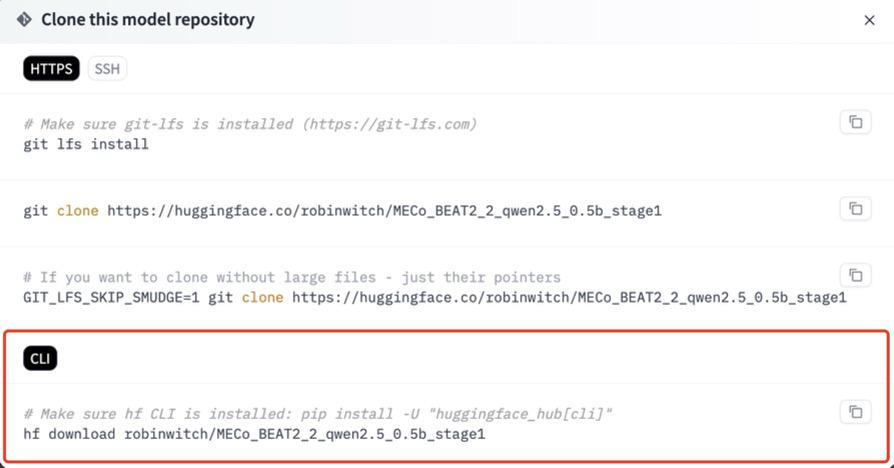The image size is (894, 468).
Task: Click the "git lfs install" command text
Action: (x=86, y=144)
